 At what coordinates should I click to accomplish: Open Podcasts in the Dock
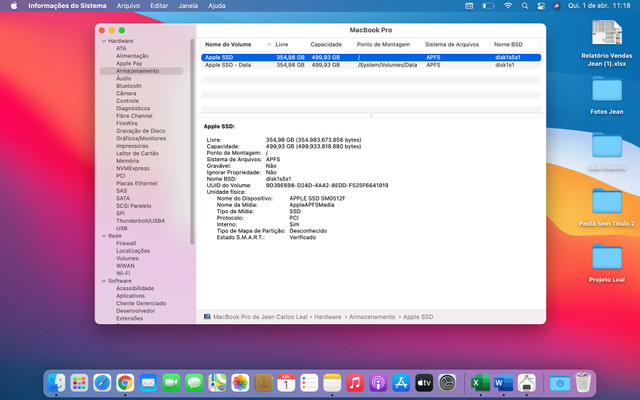(378, 383)
